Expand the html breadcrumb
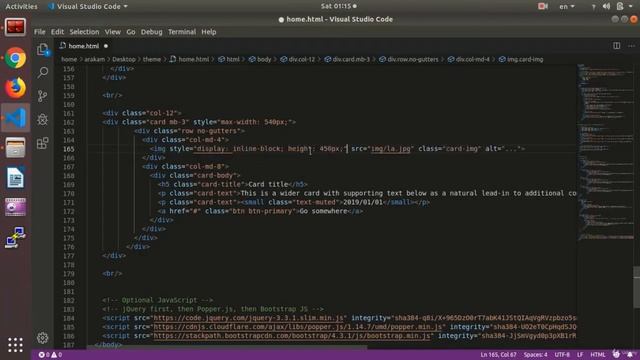 pos(229,59)
